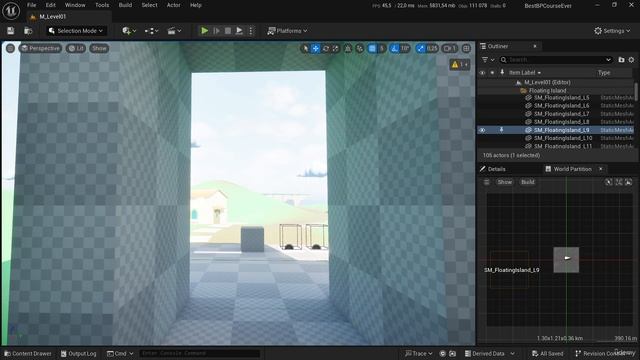Start Play in Editor with the green play button
This screenshot has height=360, width=640.
204,31
